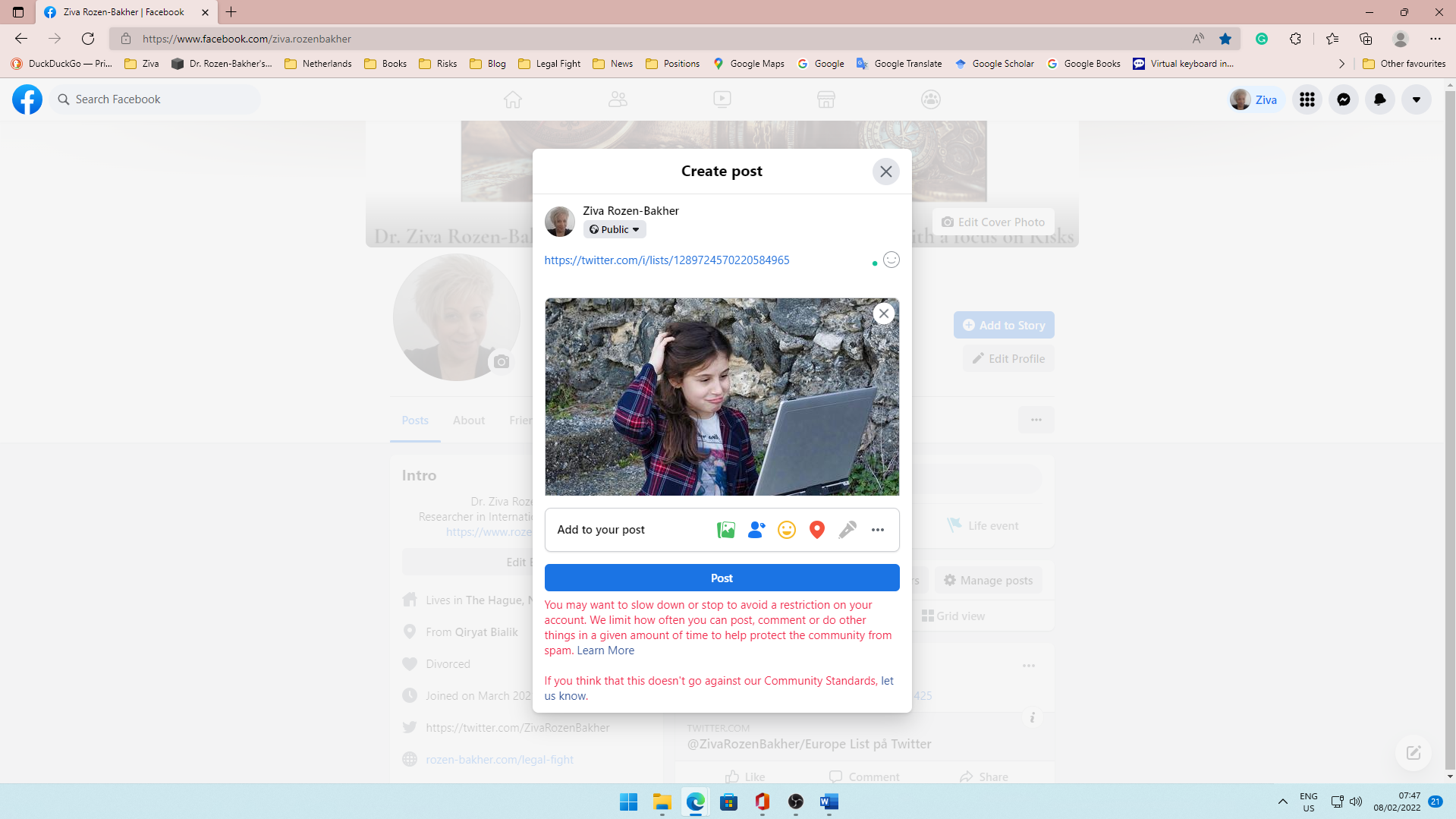Click the Twitter list URL in post text

click(x=667, y=260)
